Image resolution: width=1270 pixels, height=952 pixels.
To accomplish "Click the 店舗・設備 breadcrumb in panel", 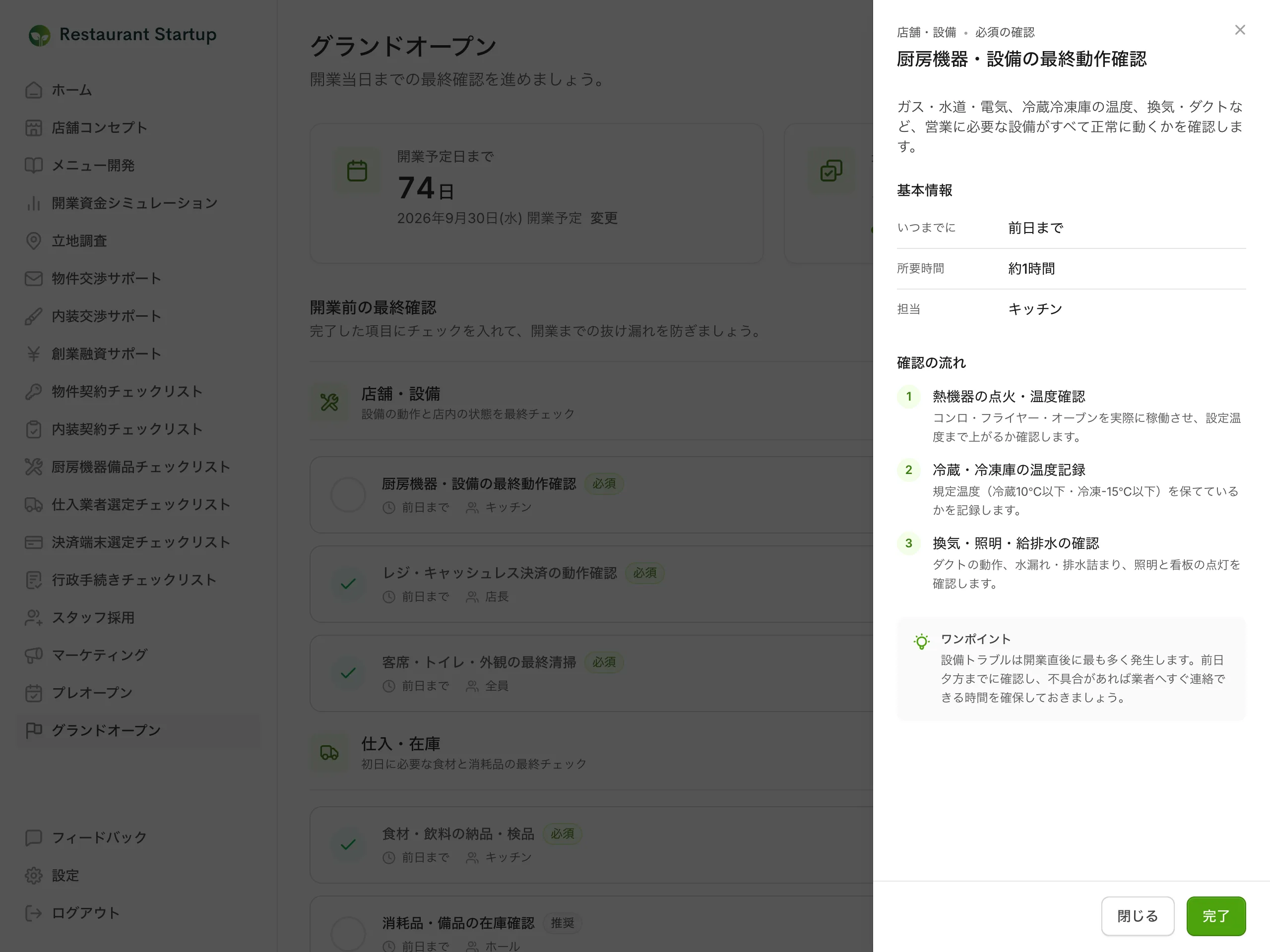I will (x=926, y=32).
